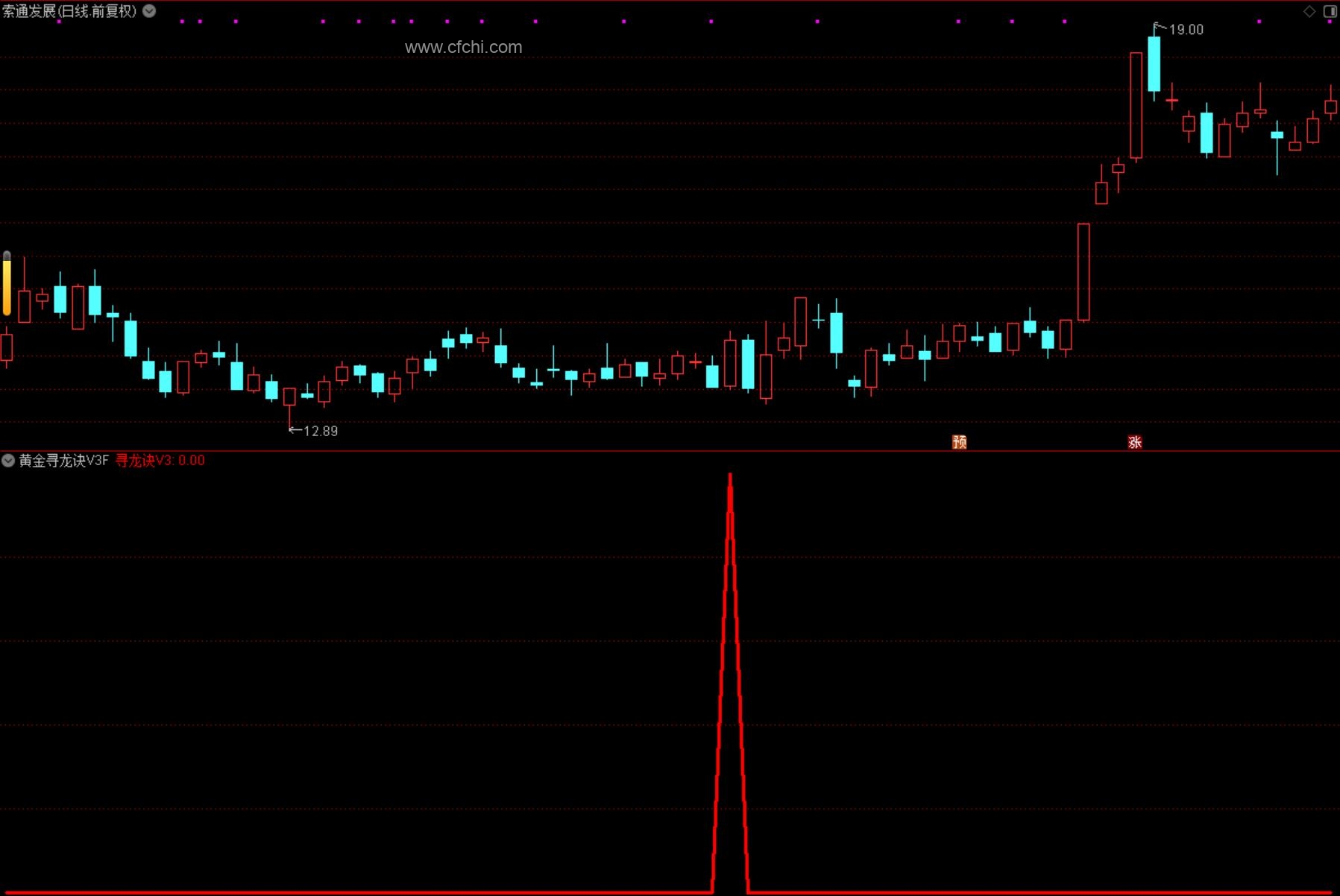1340x896 pixels.
Task: Click the 12.89 low price label
Action: point(321,431)
